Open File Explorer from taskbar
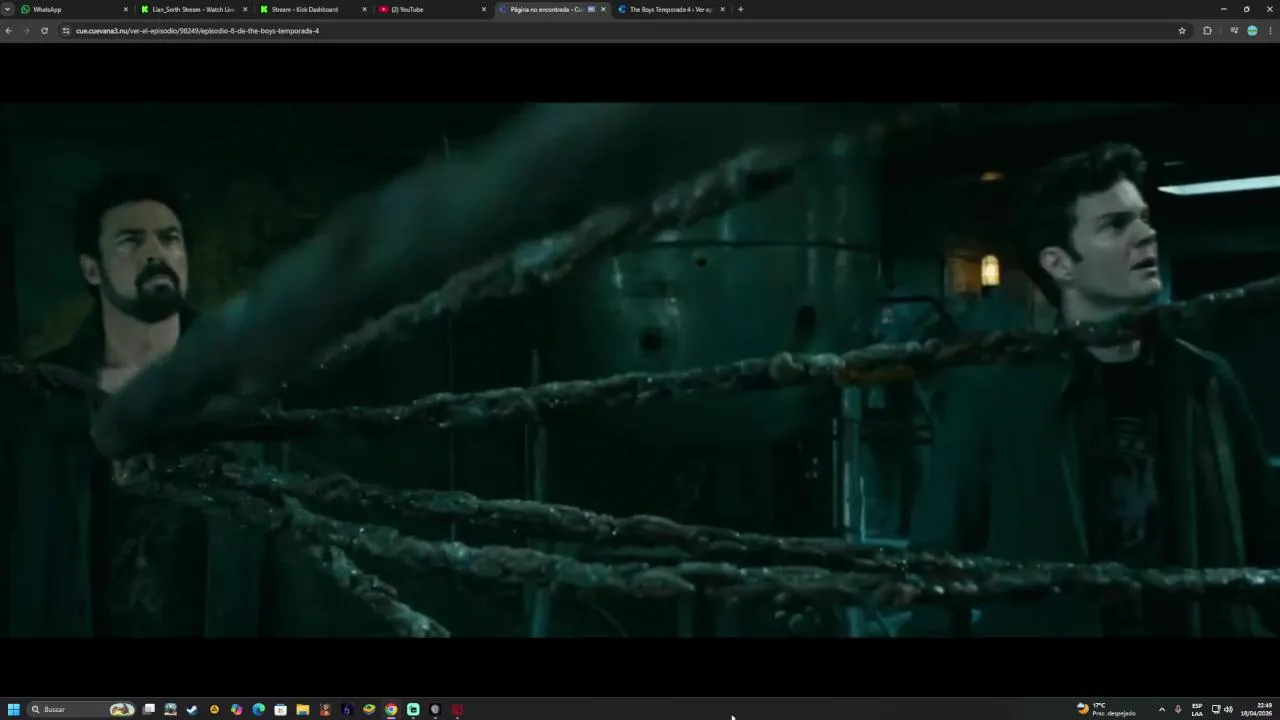1280x720 pixels. tap(302, 709)
